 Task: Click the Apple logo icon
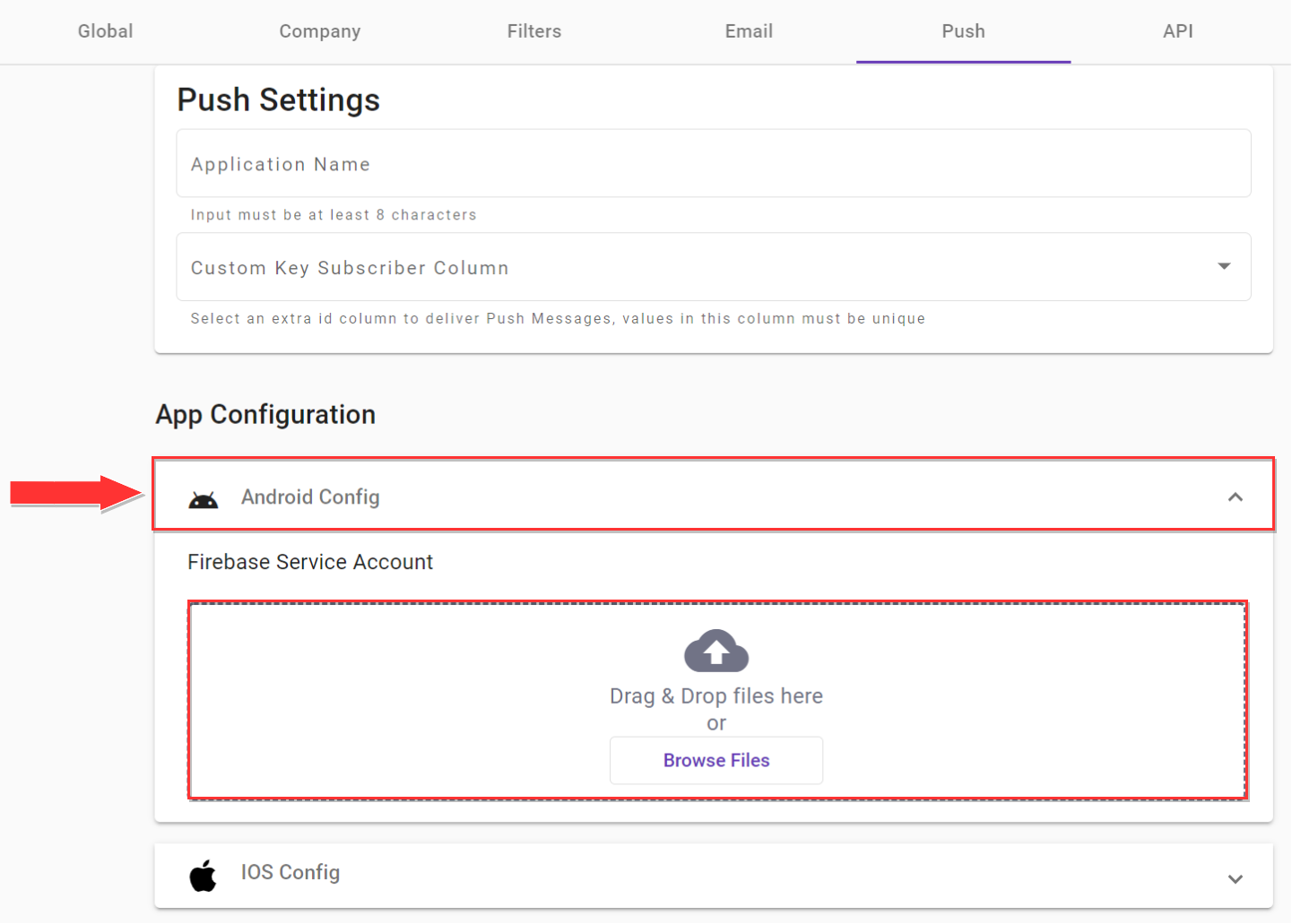coord(204,876)
